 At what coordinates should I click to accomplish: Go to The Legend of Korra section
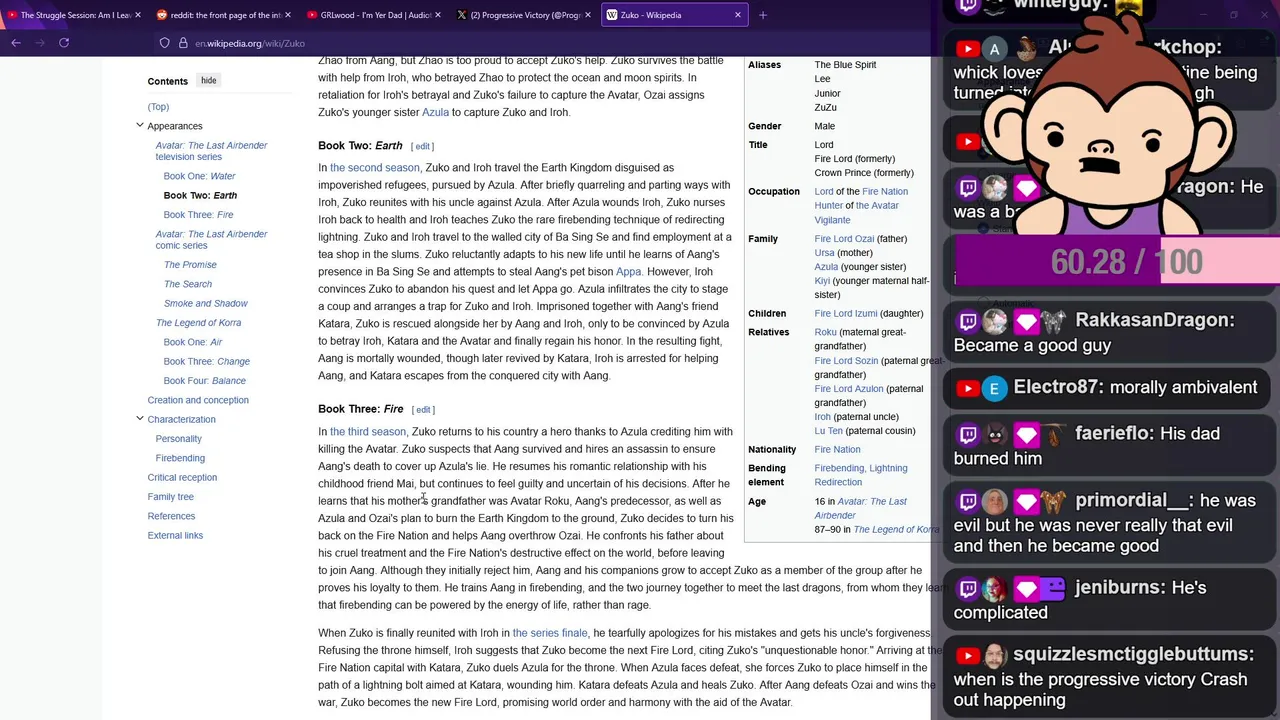[198, 323]
